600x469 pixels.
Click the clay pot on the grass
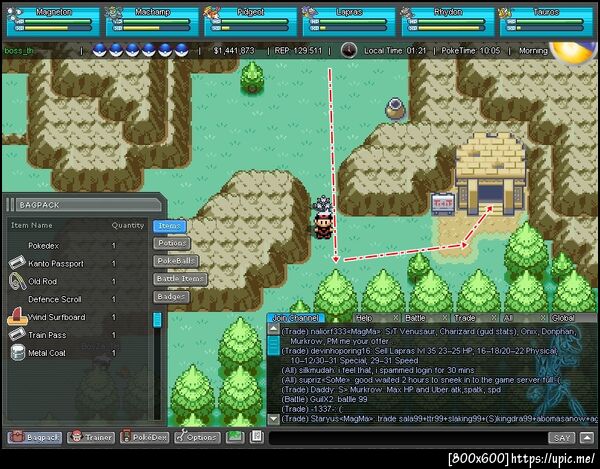[395, 108]
